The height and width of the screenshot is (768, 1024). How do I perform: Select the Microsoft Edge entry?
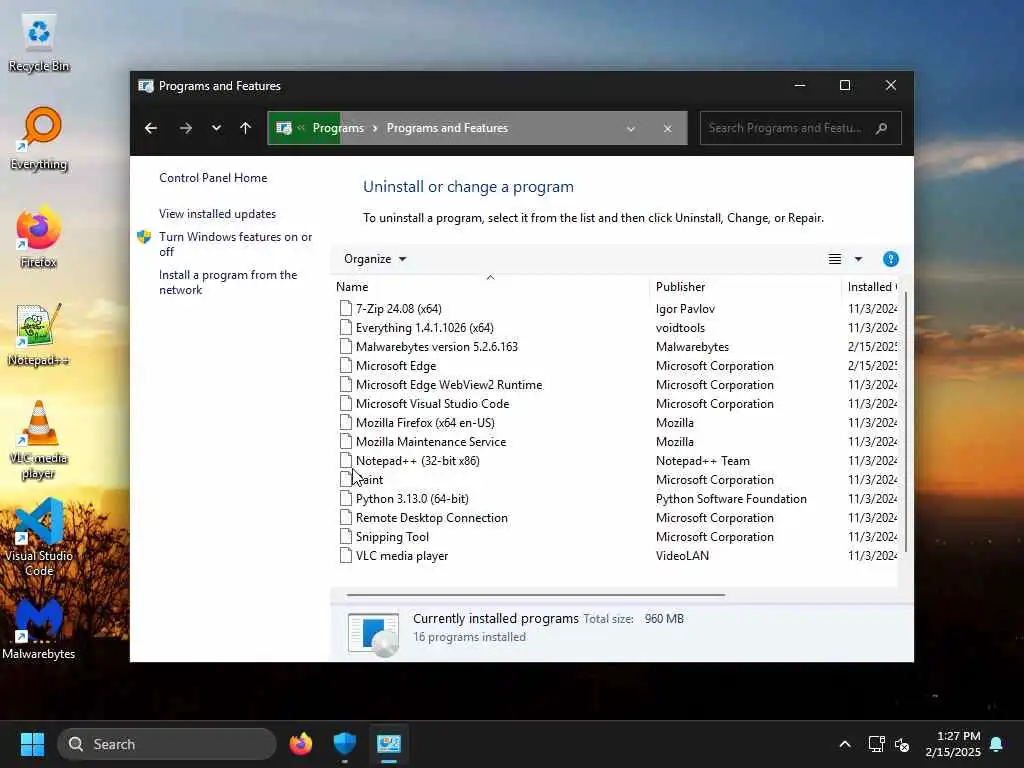(617, 366)
